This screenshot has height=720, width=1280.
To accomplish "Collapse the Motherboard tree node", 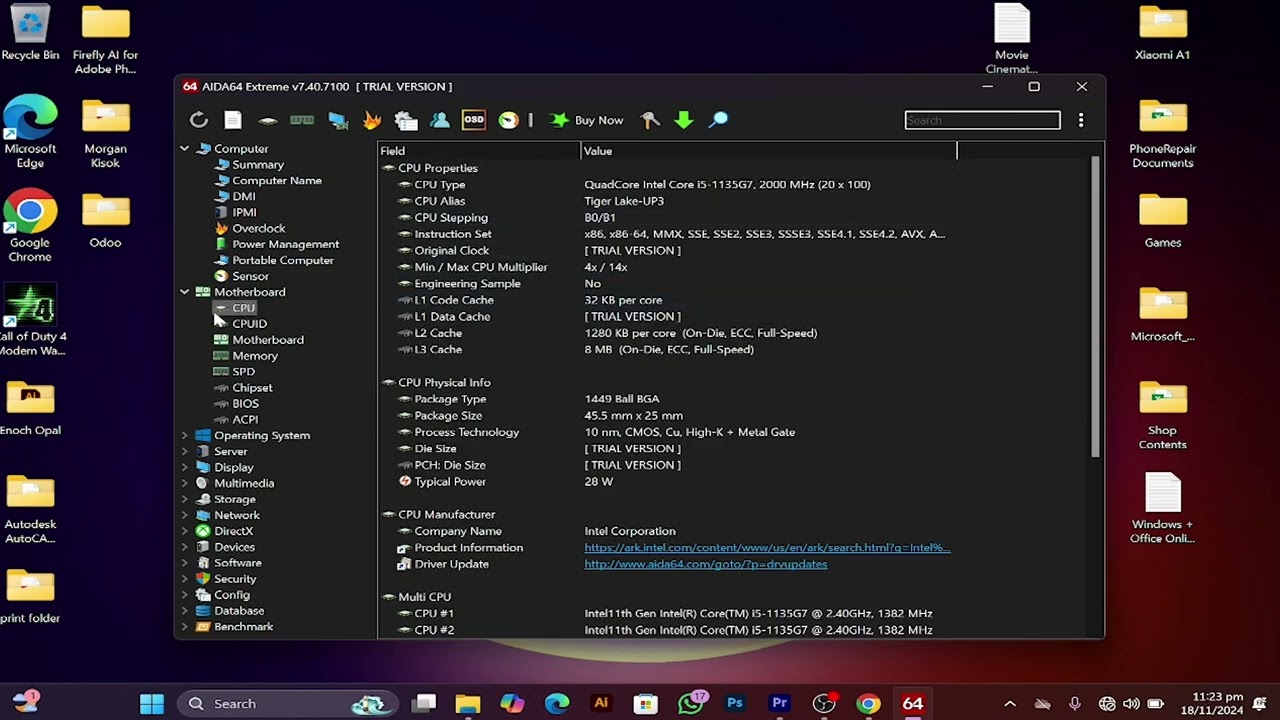I will (184, 292).
